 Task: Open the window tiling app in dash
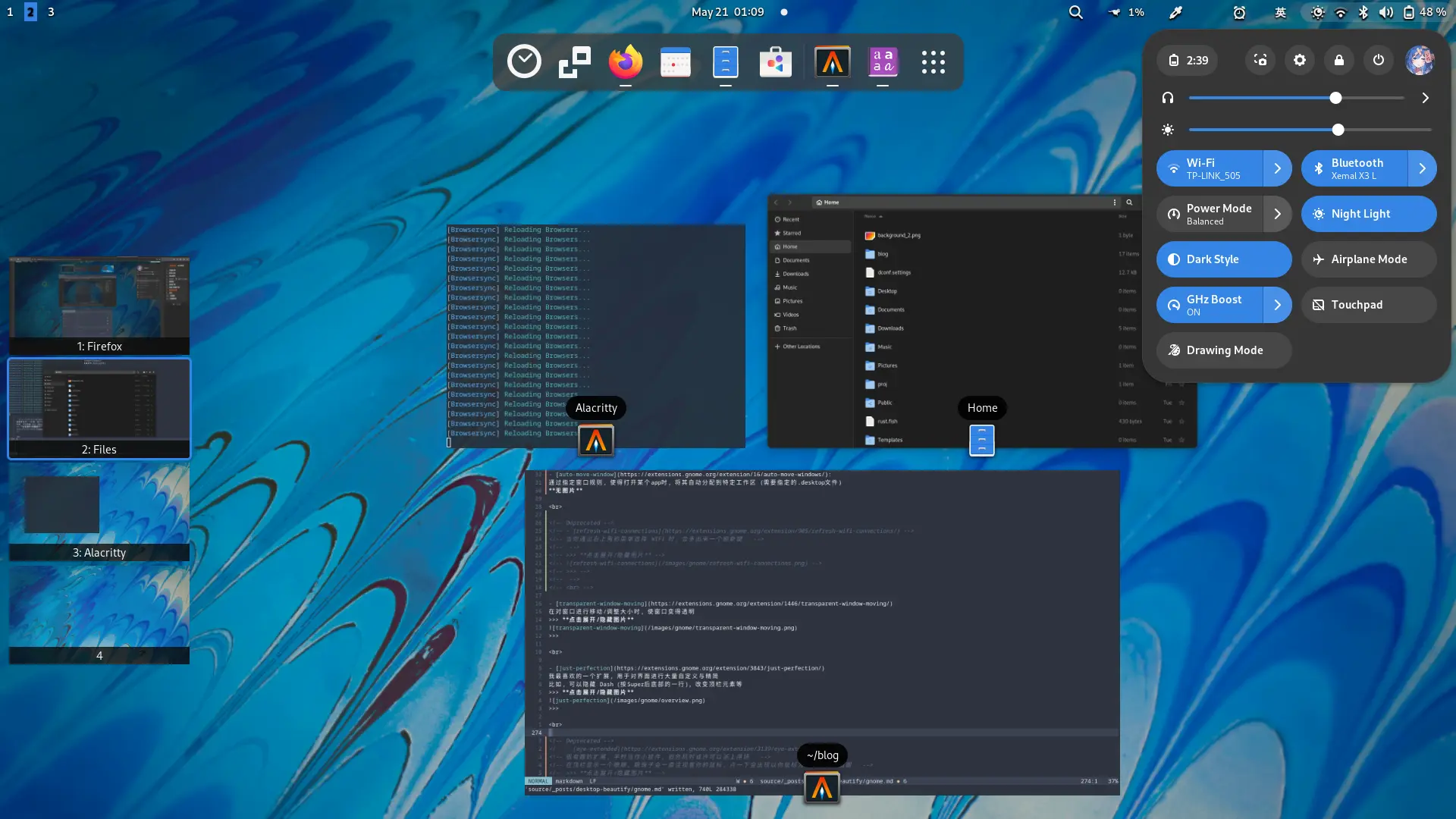pyautogui.click(x=575, y=62)
